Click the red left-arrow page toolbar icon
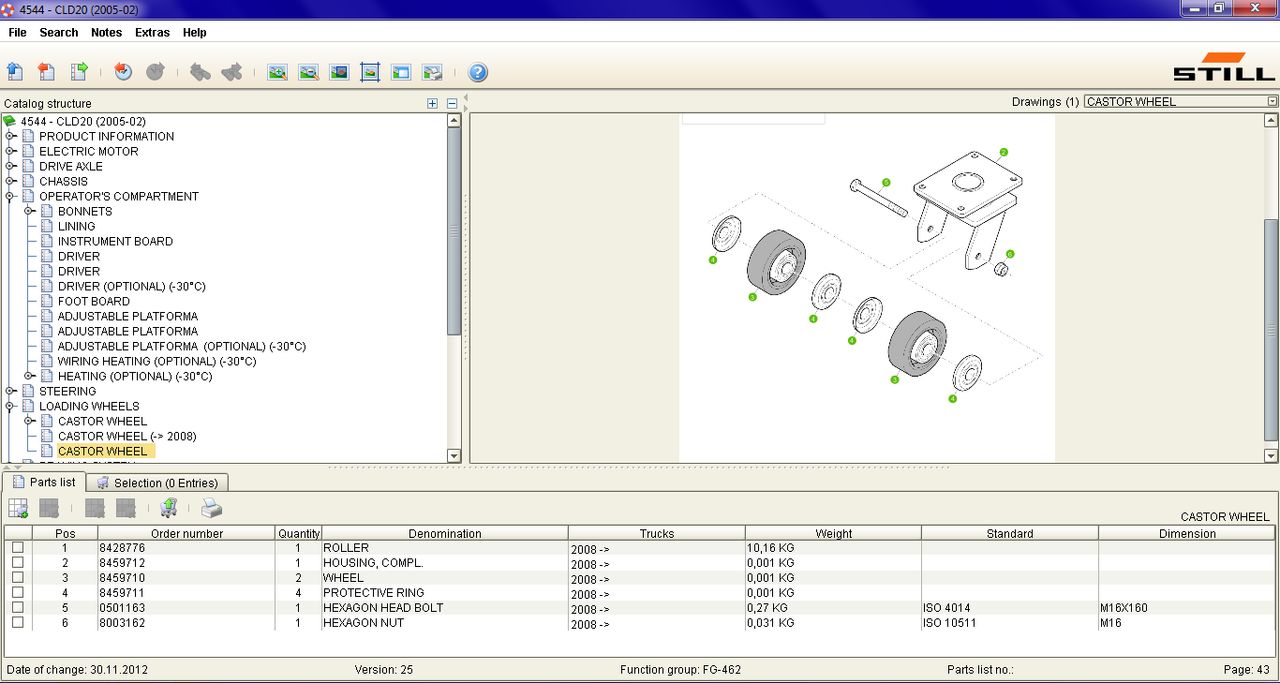Screen dimensions: 1280x683 46,72
